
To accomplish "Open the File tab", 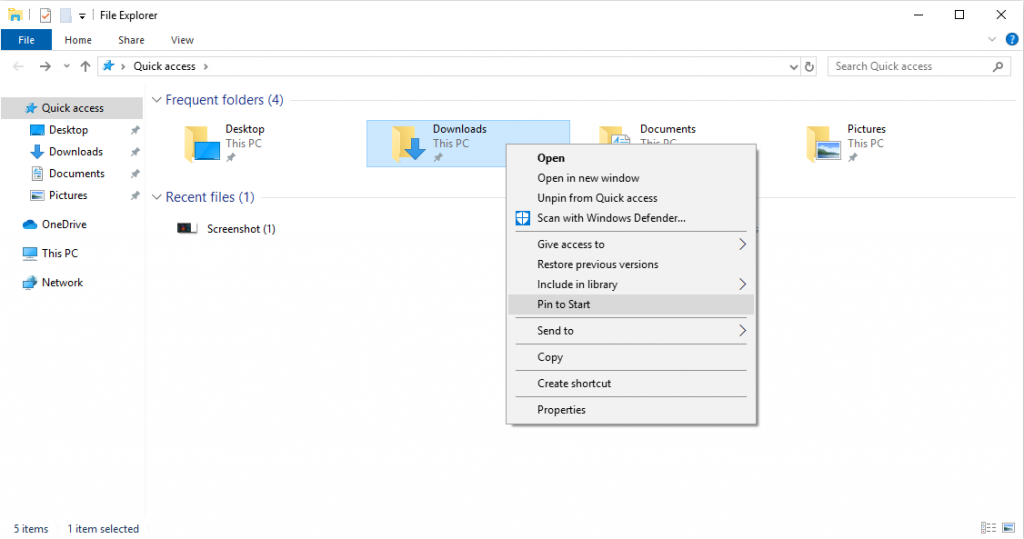I will (26, 40).
